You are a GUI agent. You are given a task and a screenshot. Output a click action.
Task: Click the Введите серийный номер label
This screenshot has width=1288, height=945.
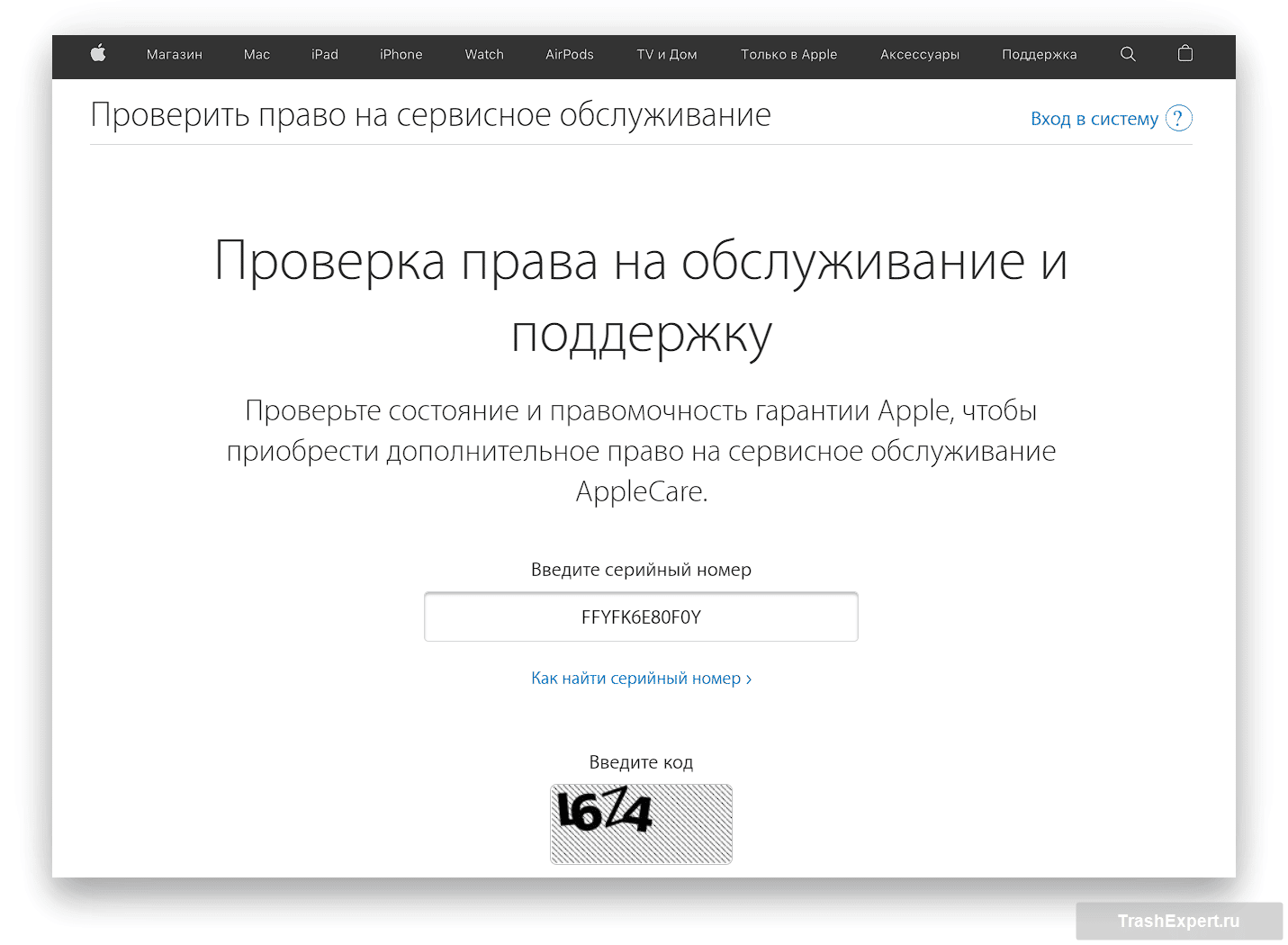[641, 570]
